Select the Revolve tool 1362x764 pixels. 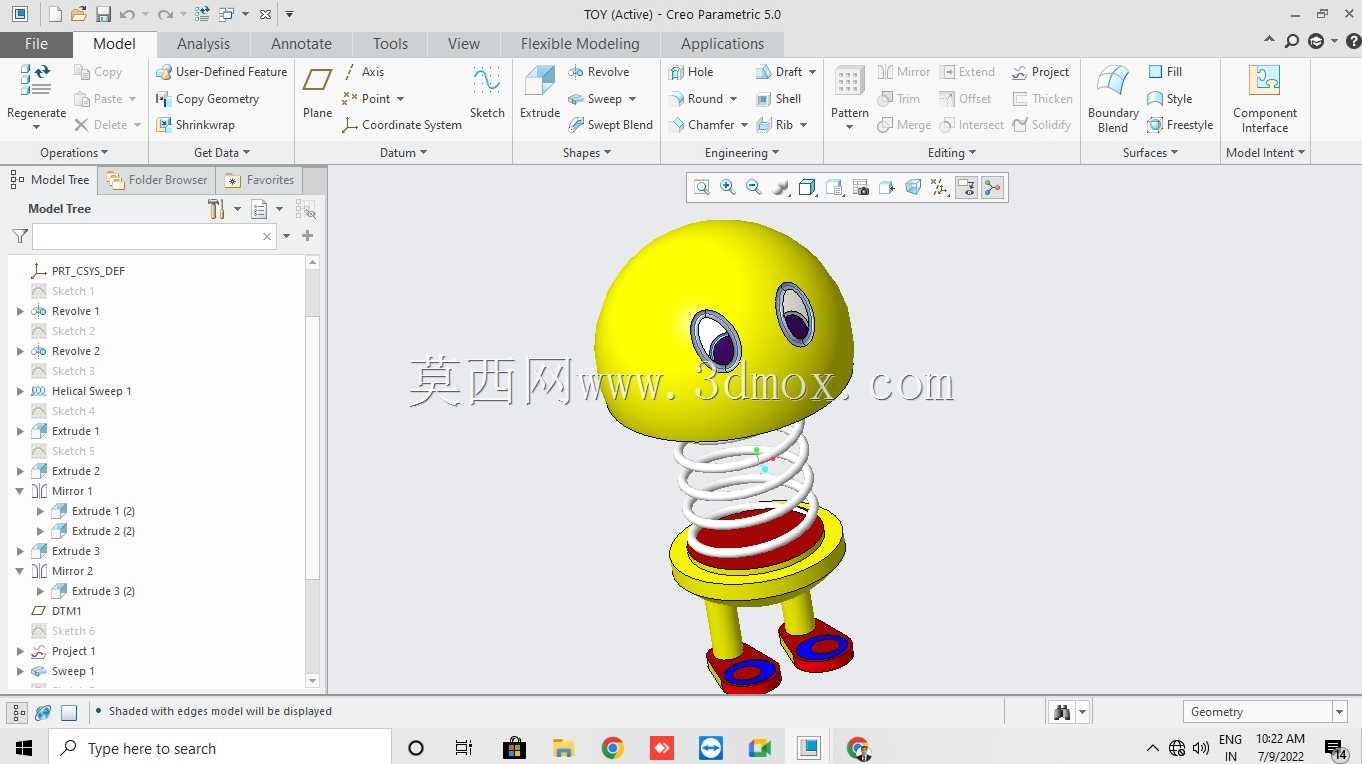[598, 72]
